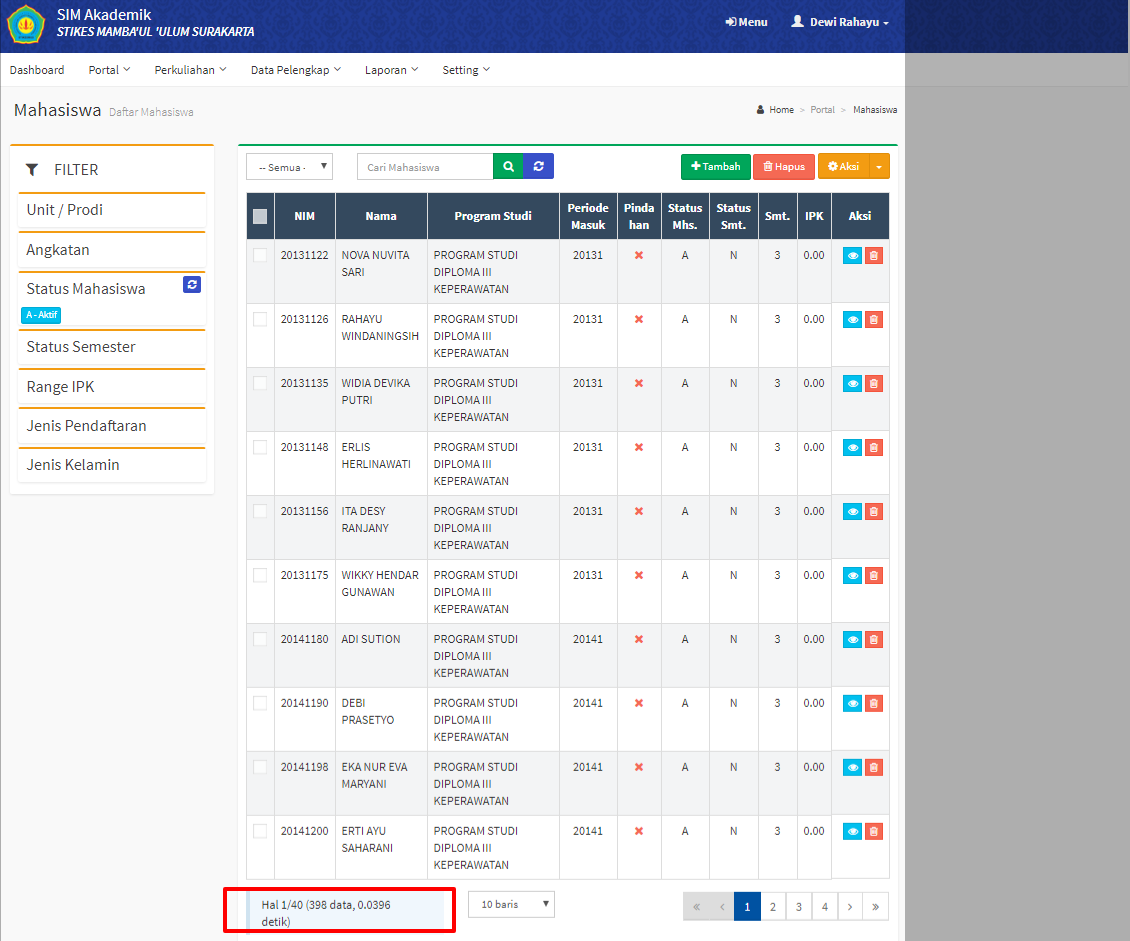Check the box for student 20131135
Image resolution: width=1130 pixels, height=941 pixels.
click(x=260, y=383)
